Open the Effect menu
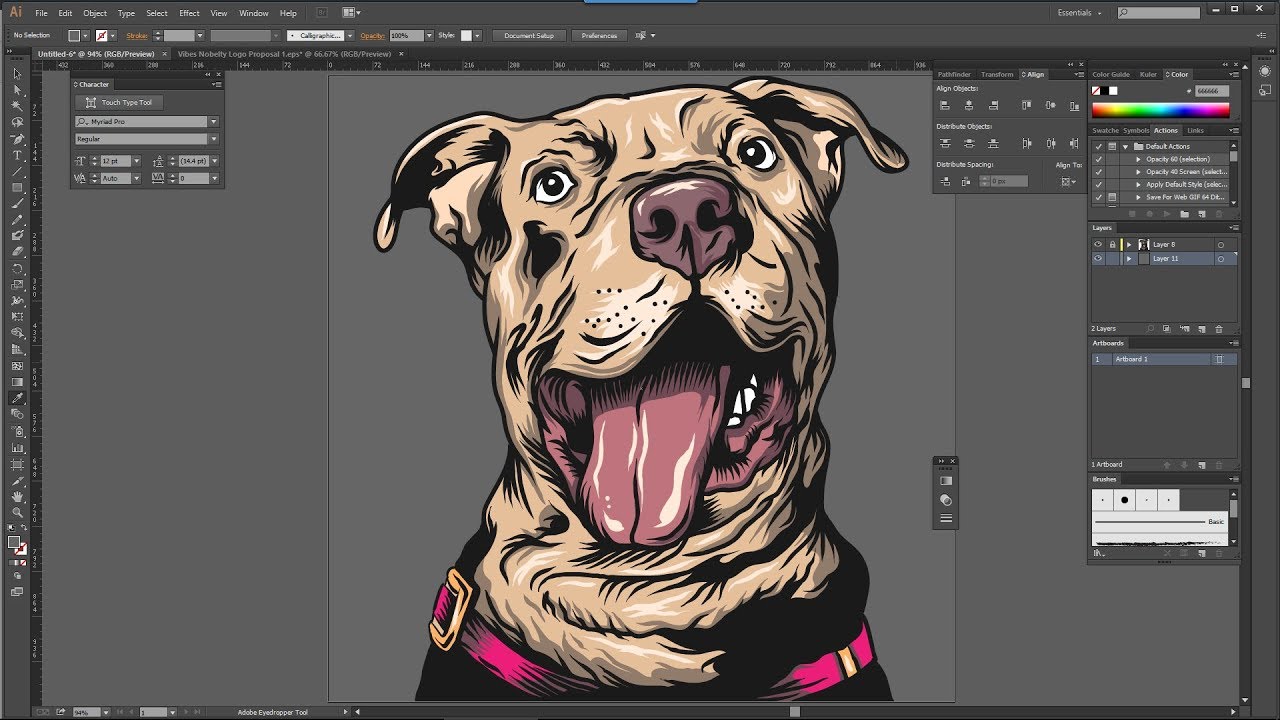Screen dimensions: 1280x720 coord(189,13)
